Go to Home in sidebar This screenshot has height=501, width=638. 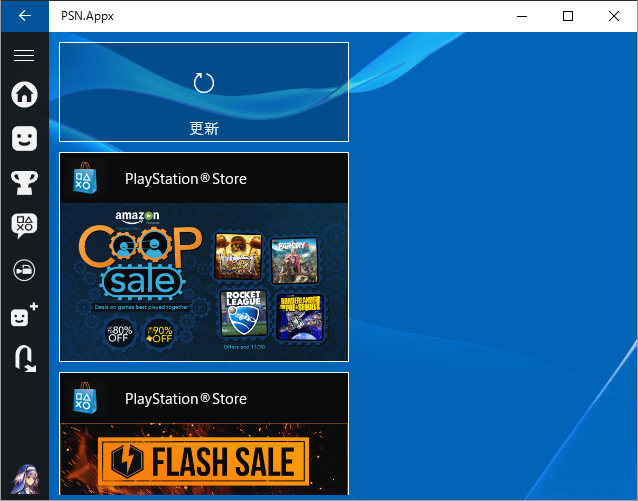24,94
